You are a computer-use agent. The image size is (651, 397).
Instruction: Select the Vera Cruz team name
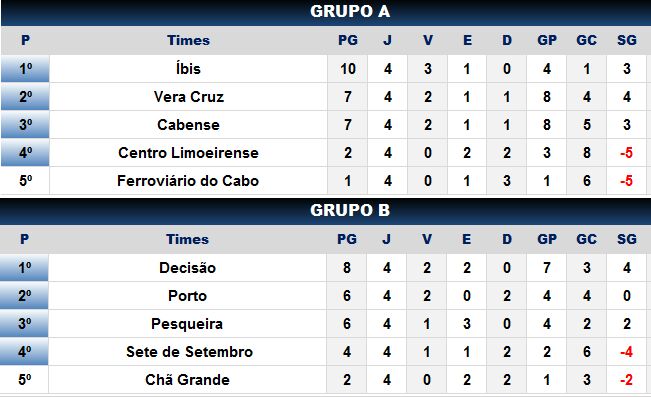point(188,97)
